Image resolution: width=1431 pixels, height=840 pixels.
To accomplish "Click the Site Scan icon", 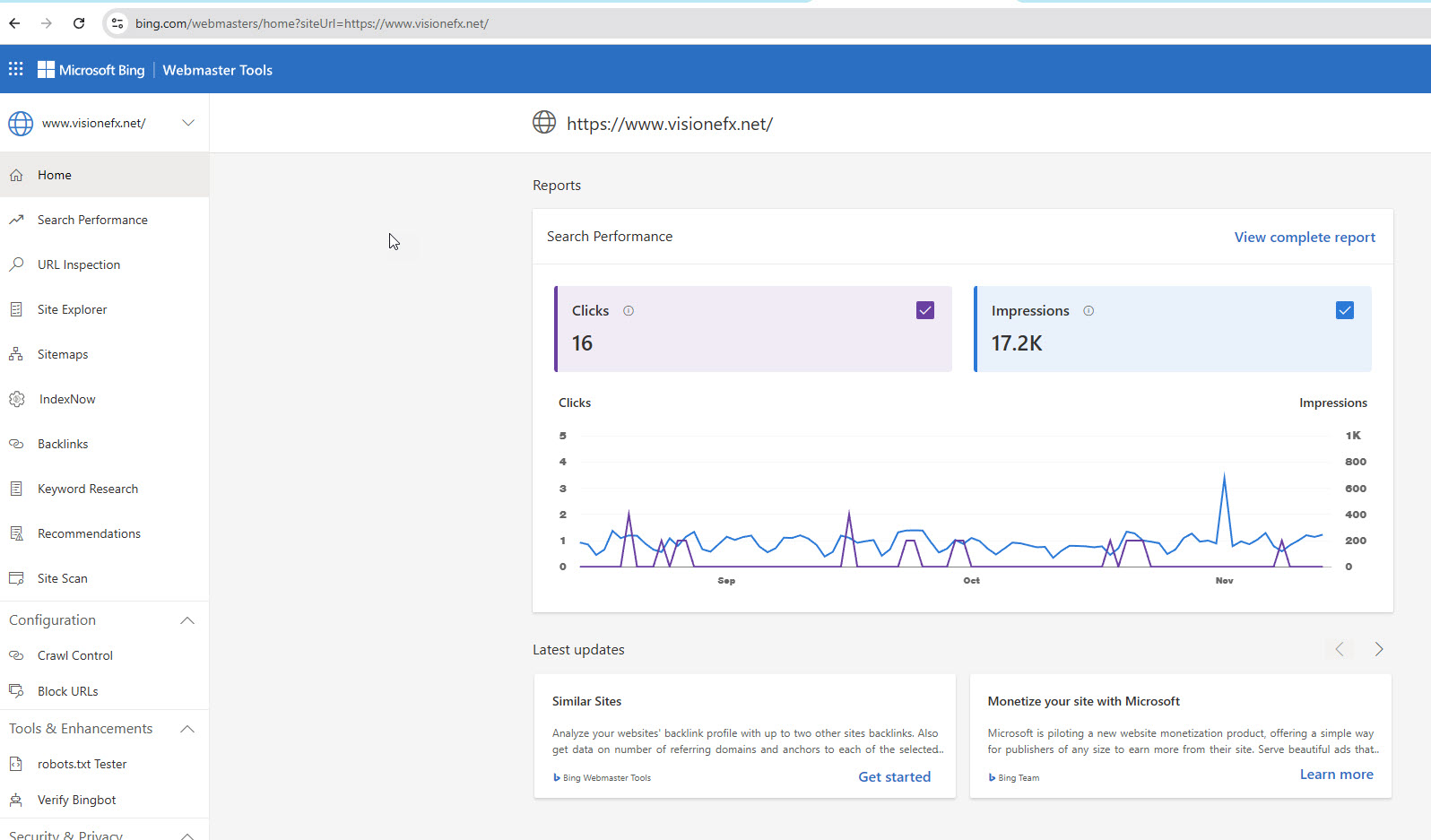I will coord(16,578).
